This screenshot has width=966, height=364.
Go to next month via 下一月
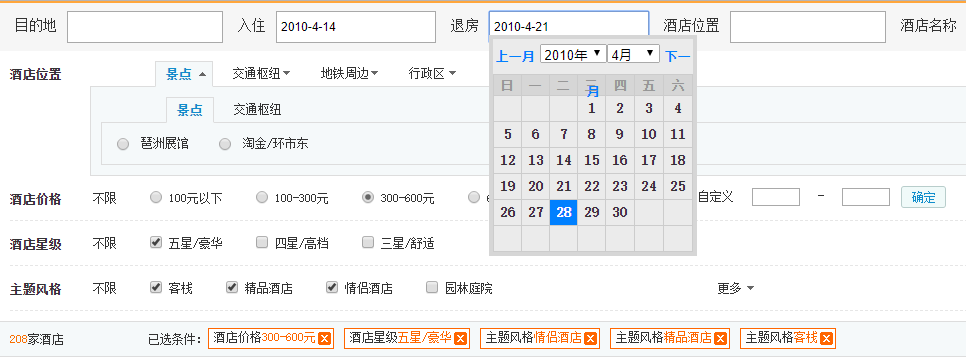pyautogui.click(x=678, y=57)
